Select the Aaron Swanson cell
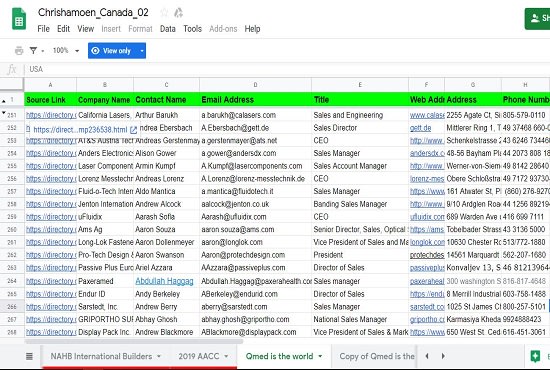Viewport: 550px width, 370px height. click(166, 255)
